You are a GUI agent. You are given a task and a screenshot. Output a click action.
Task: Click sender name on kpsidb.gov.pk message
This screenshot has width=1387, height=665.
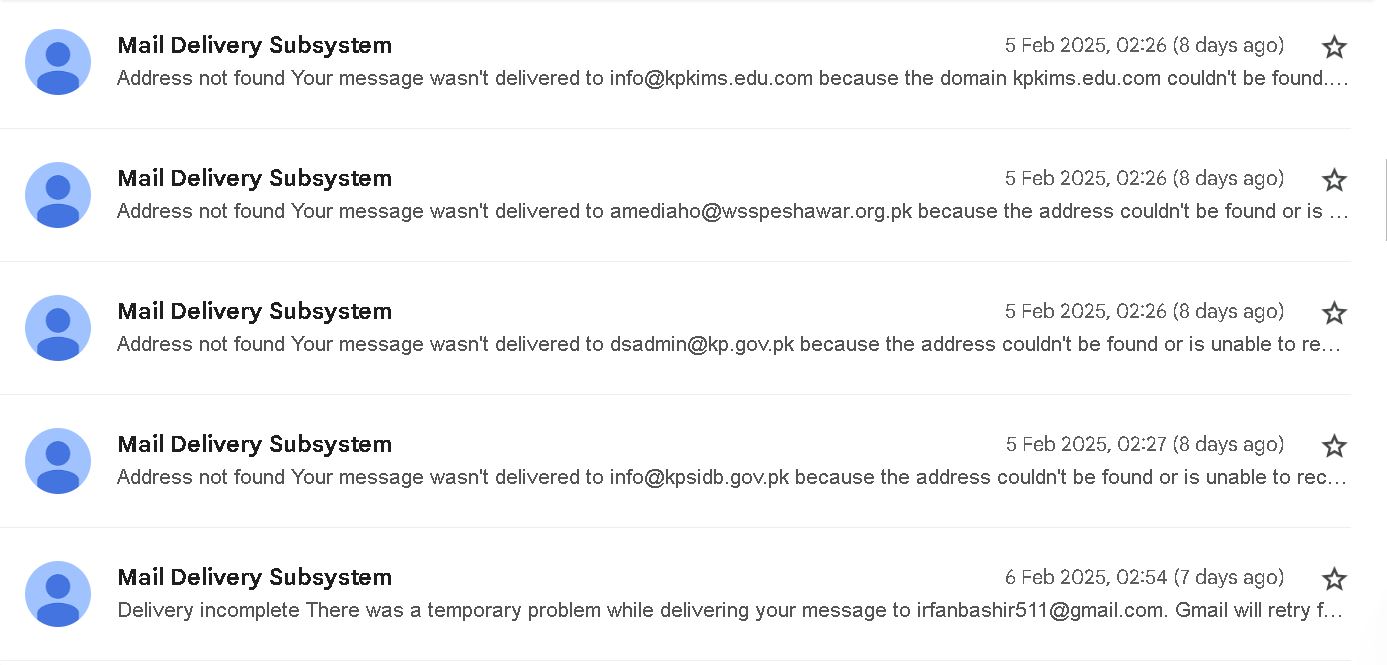coord(254,444)
